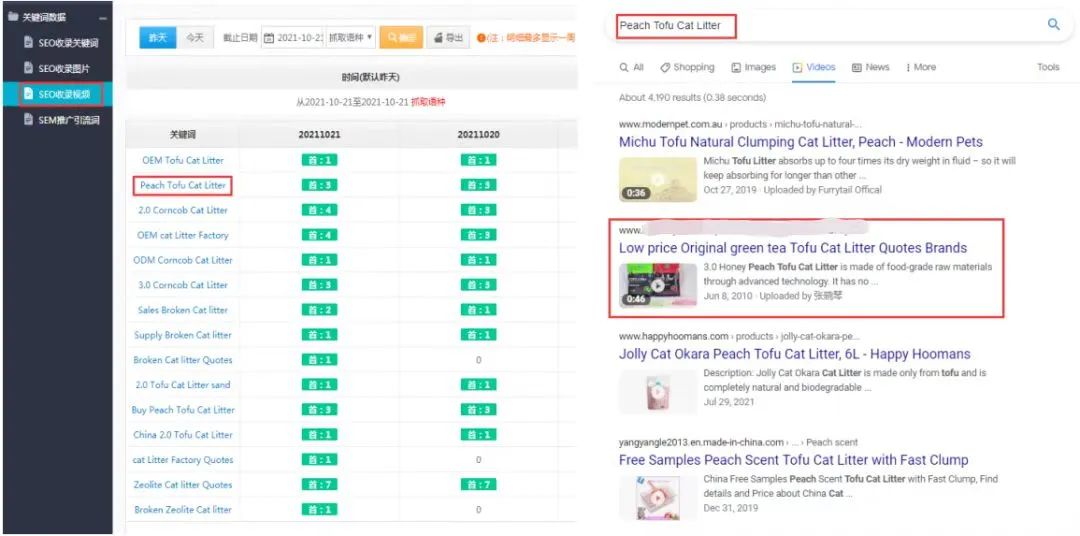Expand the More search options menu
The height and width of the screenshot is (536, 1080).
pos(920,67)
